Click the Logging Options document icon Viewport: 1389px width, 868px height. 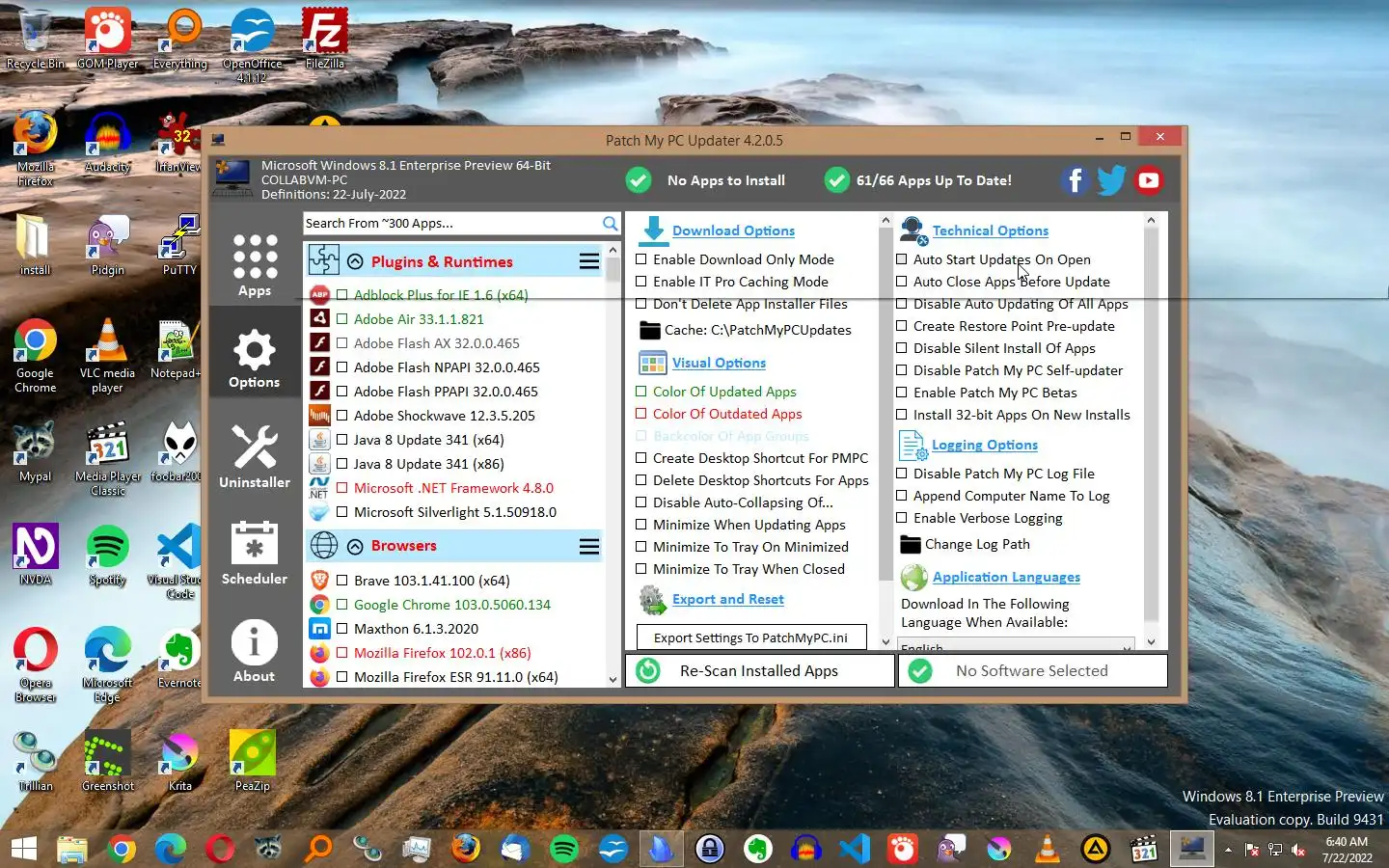coord(912,445)
